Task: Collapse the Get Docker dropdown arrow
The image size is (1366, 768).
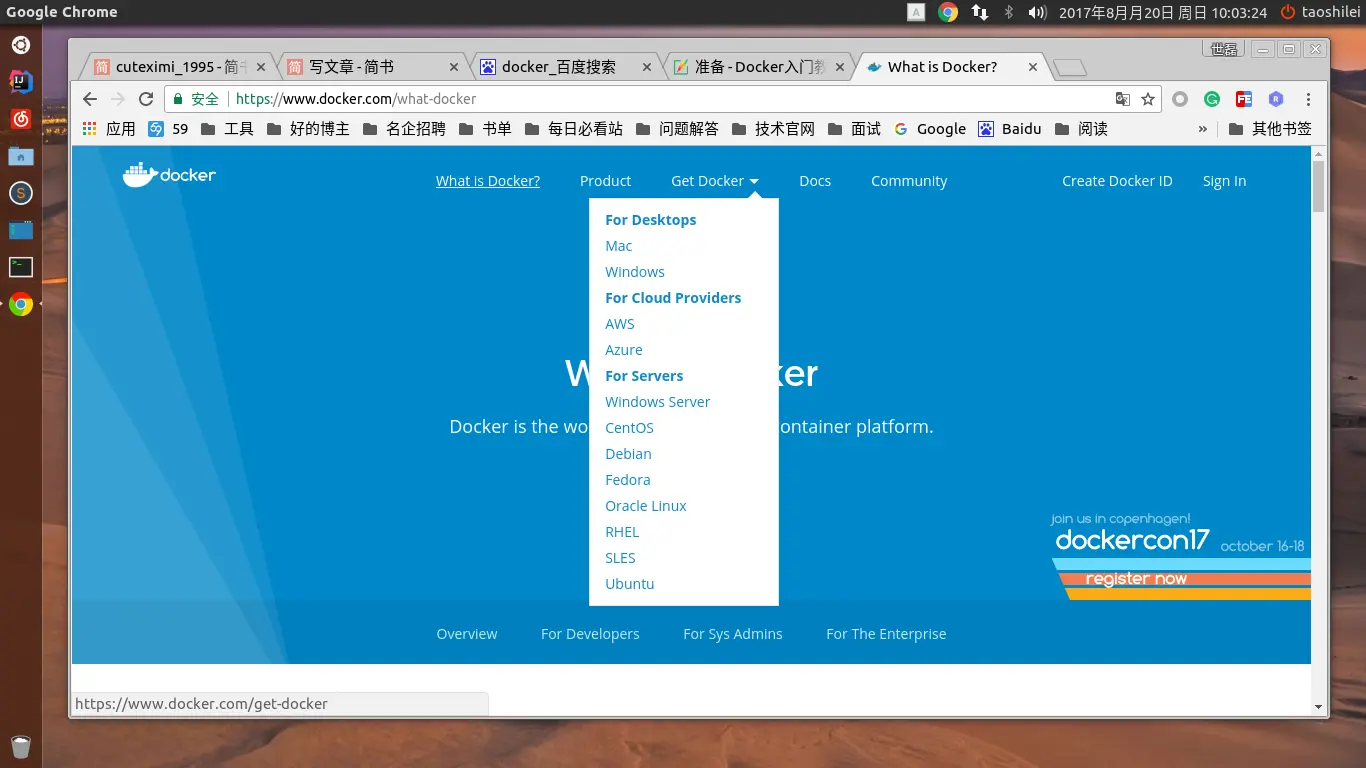Action: pyautogui.click(x=754, y=181)
